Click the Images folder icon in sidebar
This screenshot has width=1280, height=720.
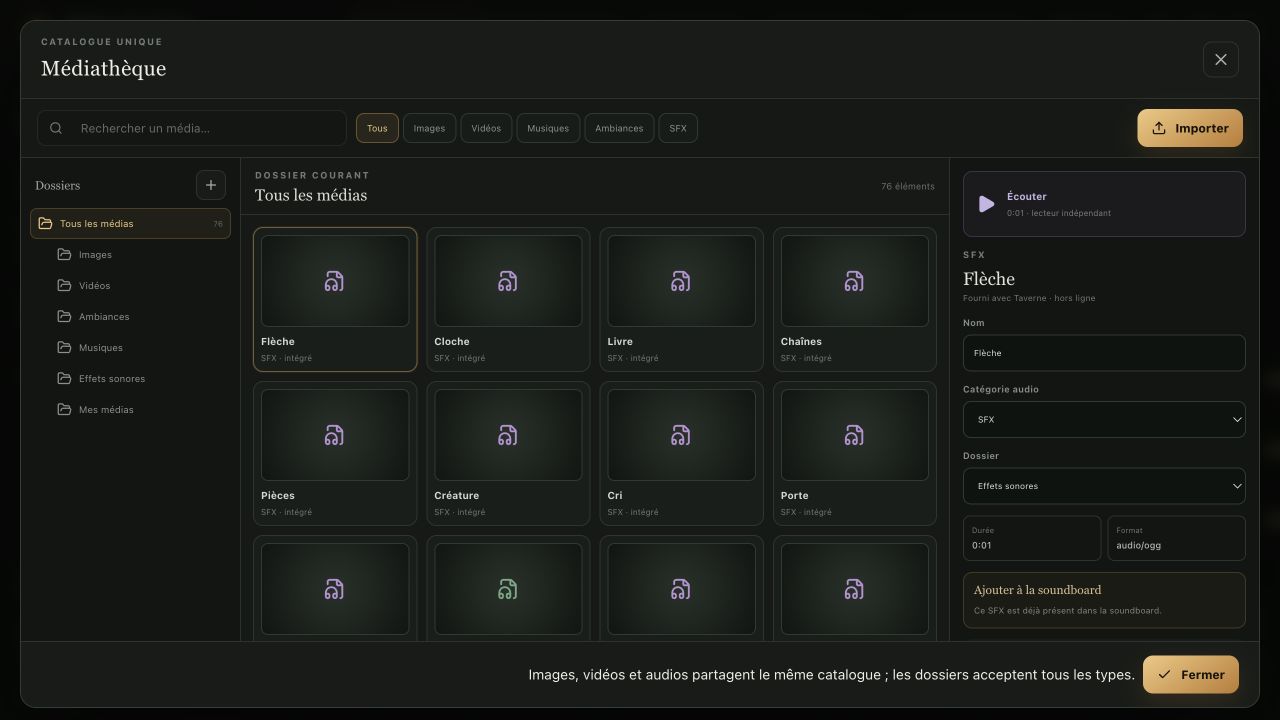(65, 254)
